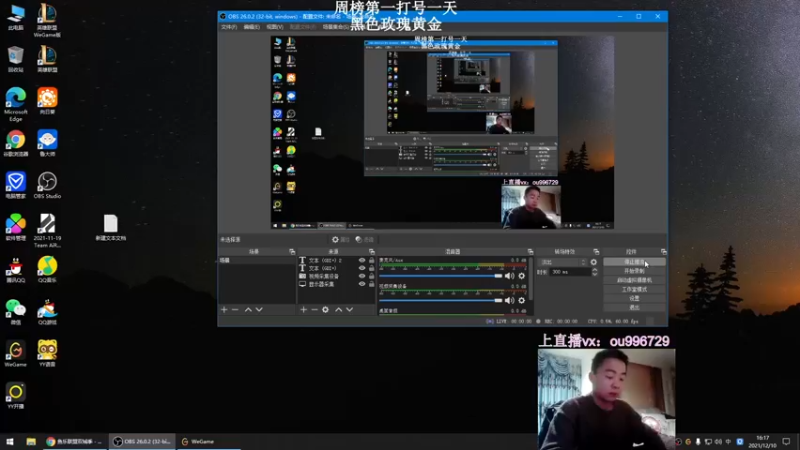Open Properties (属性) gear button above the docks
This screenshot has width=800, height=450.
[x=340, y=239]
